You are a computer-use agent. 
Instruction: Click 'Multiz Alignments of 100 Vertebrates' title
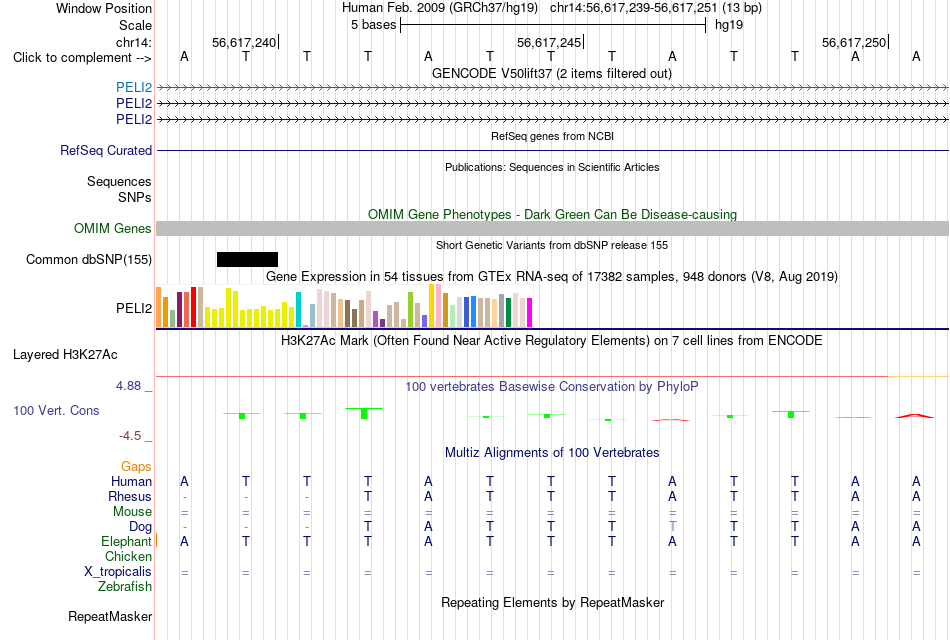tap(552, 453)
